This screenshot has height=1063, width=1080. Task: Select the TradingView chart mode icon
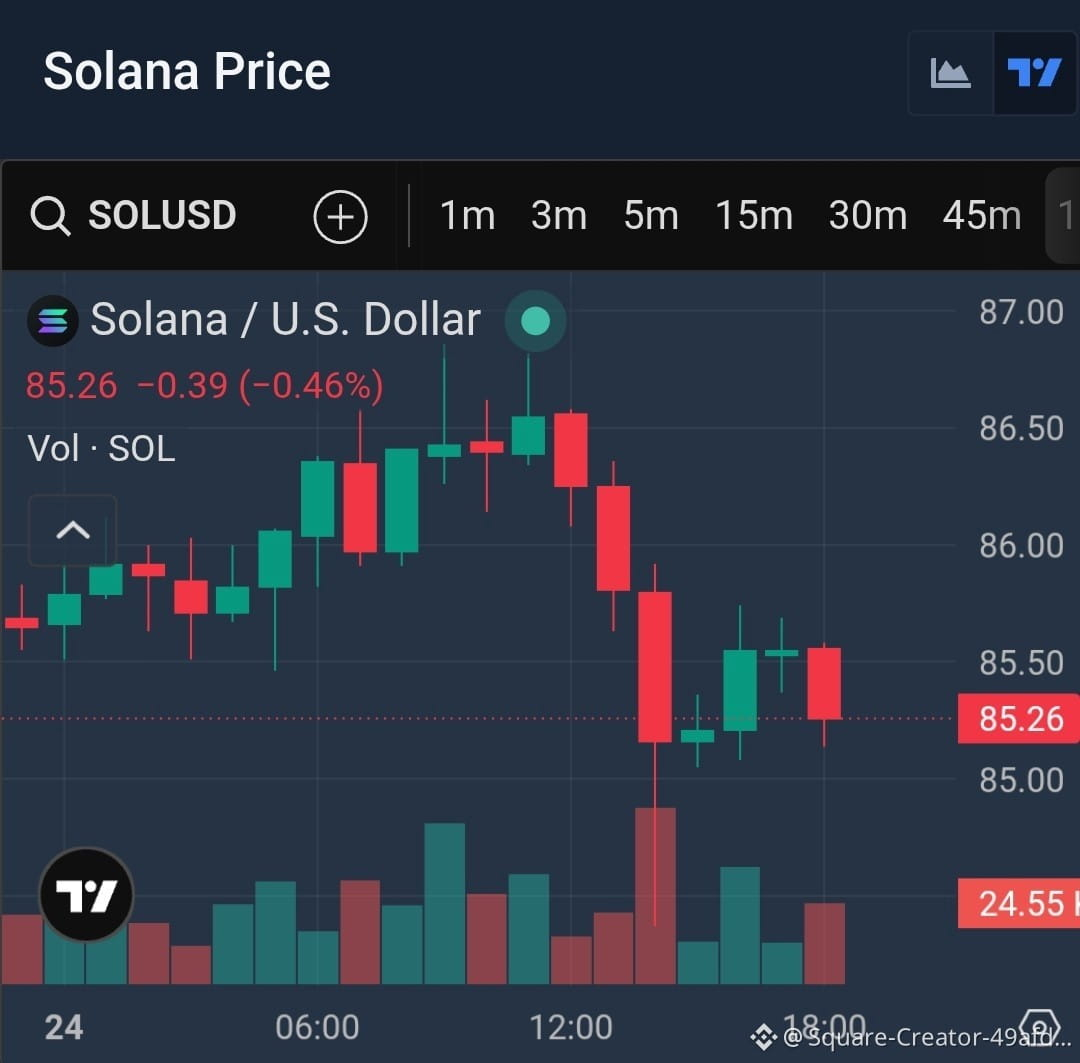pos(1034,73)
